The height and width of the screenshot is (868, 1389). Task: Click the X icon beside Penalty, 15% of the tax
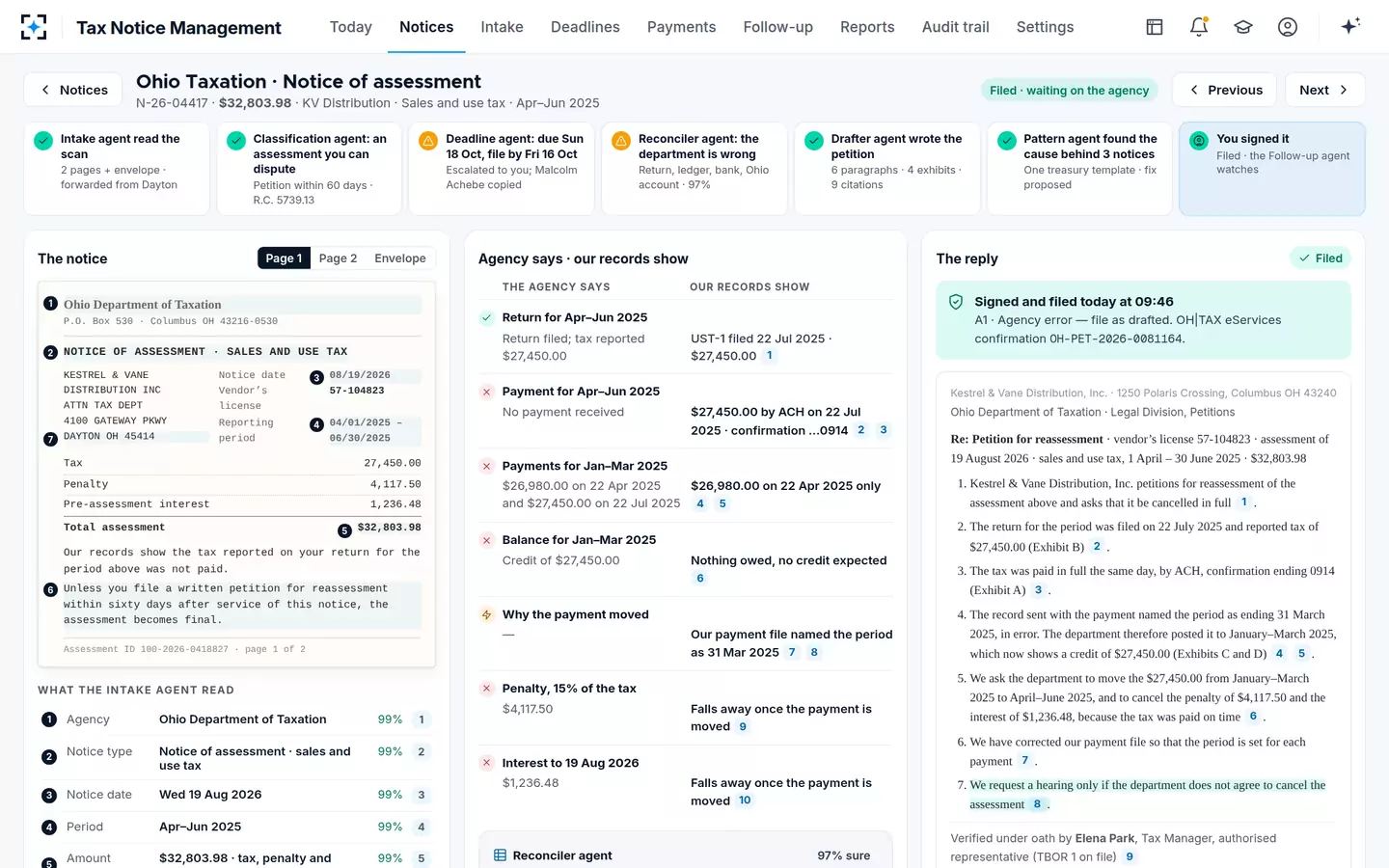pos(487,689)
